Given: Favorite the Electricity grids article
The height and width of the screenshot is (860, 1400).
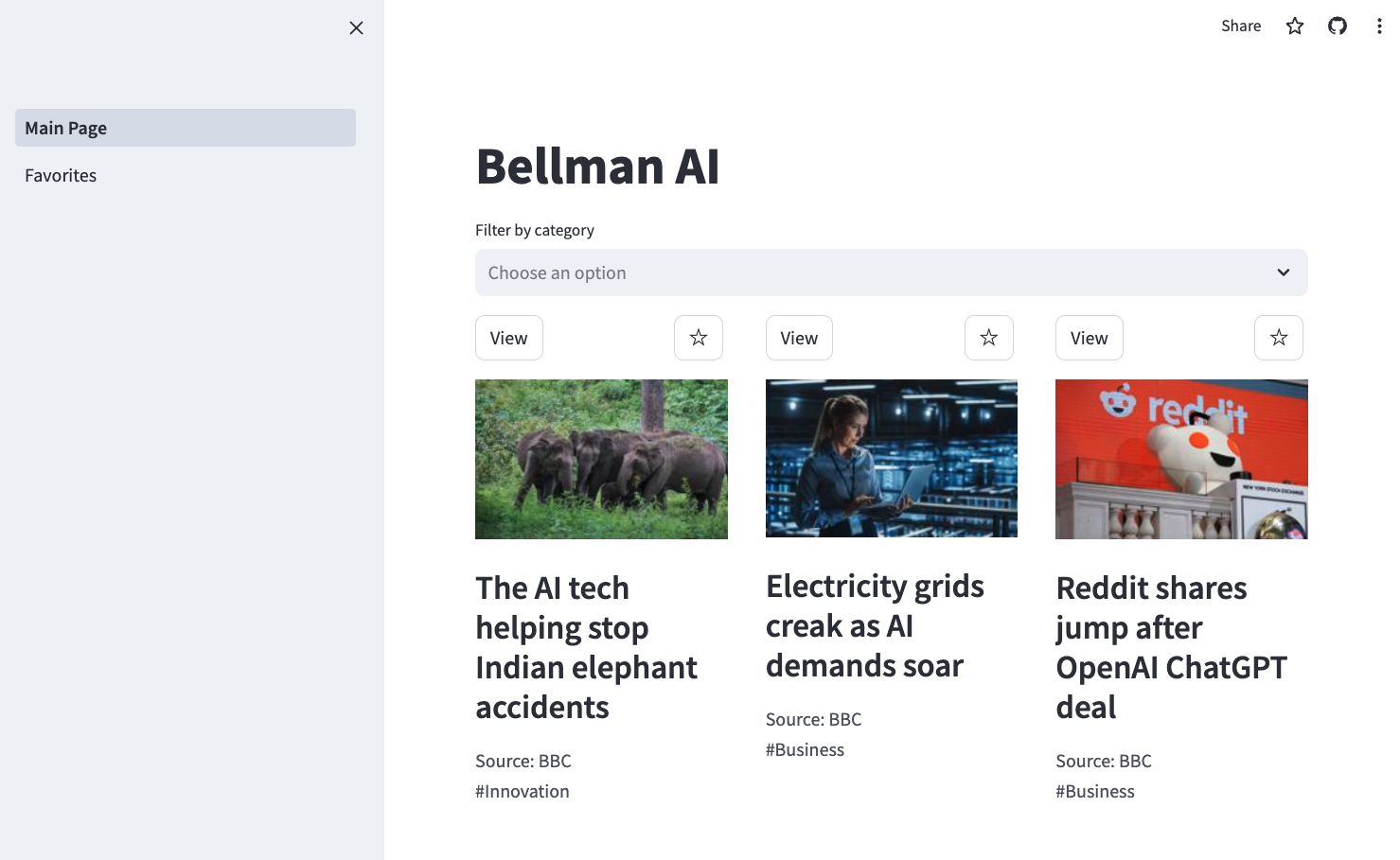Looking at the screenshot, I should [x=989, y=338].
